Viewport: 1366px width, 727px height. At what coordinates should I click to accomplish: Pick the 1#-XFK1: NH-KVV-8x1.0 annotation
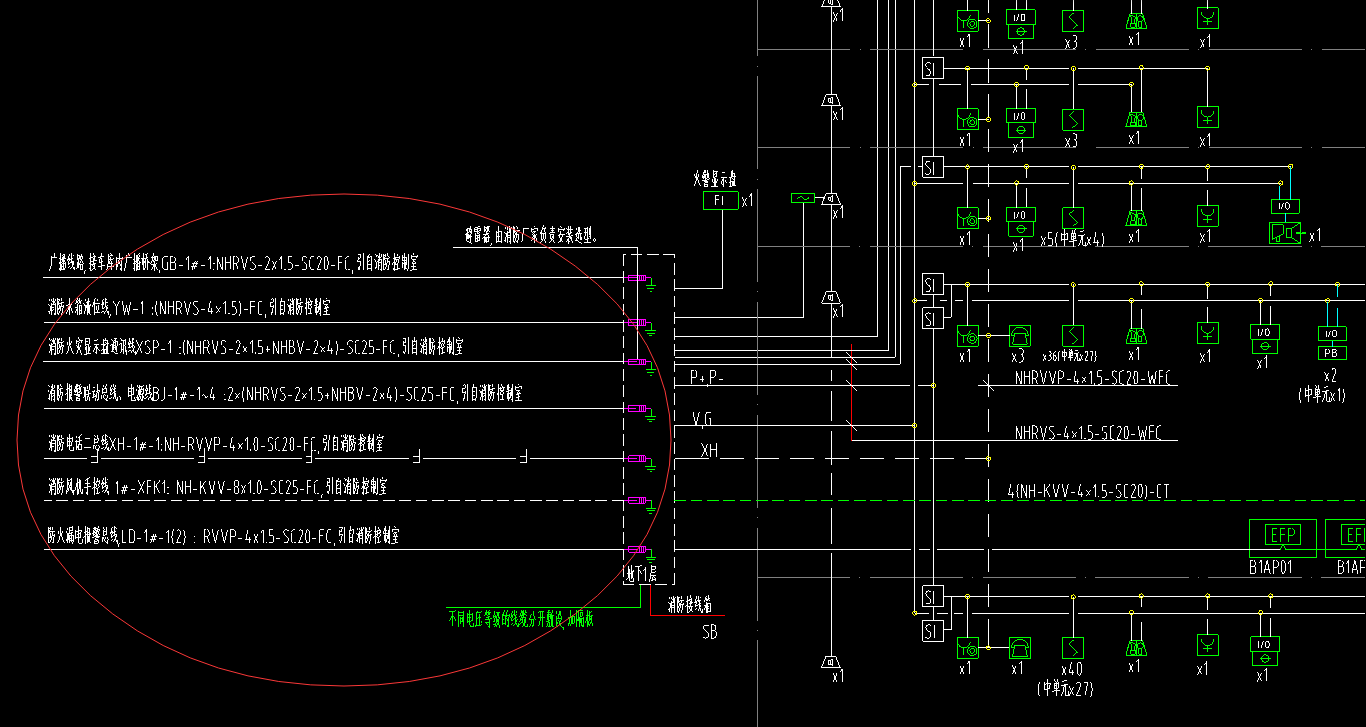pos(217,487)
